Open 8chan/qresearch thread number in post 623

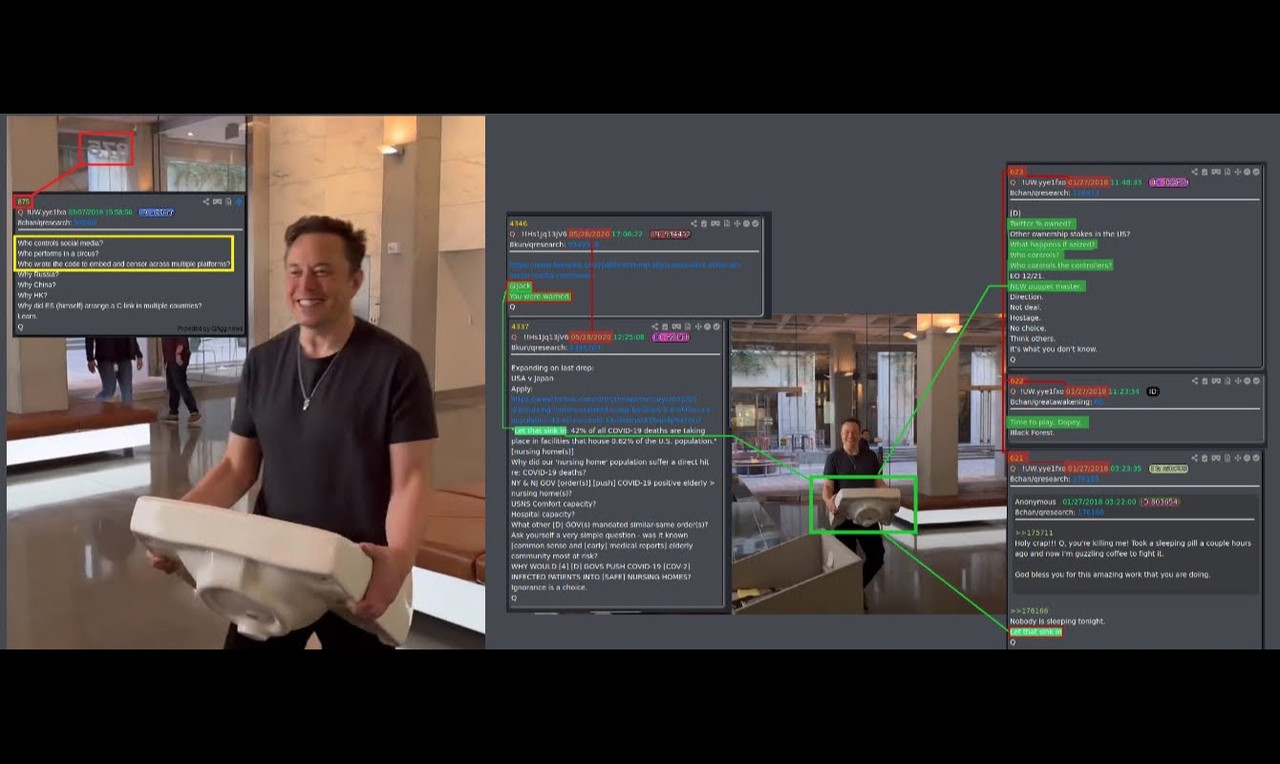(x=1086, y=193)
